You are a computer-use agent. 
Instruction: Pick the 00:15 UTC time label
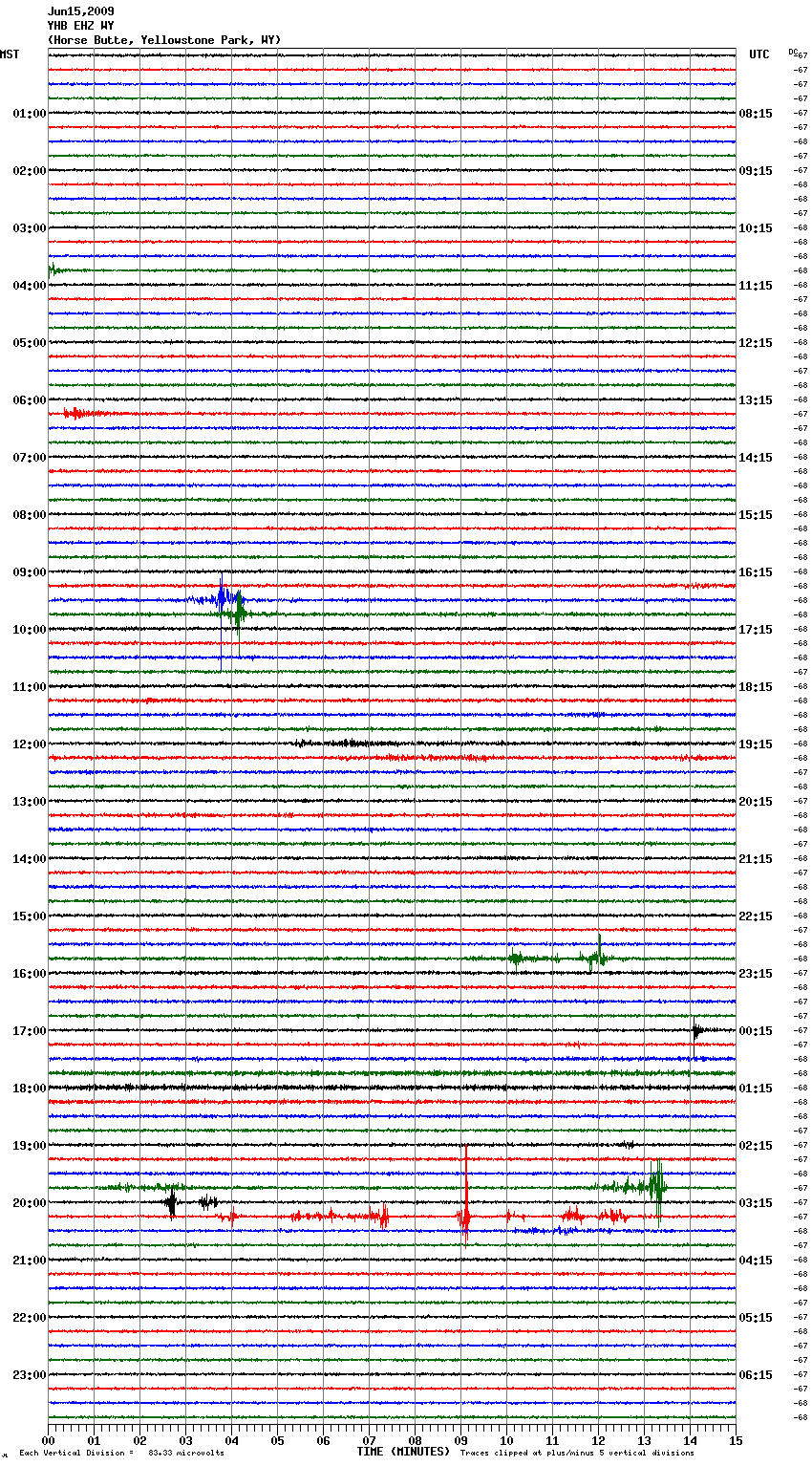(x=756, y=1031)
